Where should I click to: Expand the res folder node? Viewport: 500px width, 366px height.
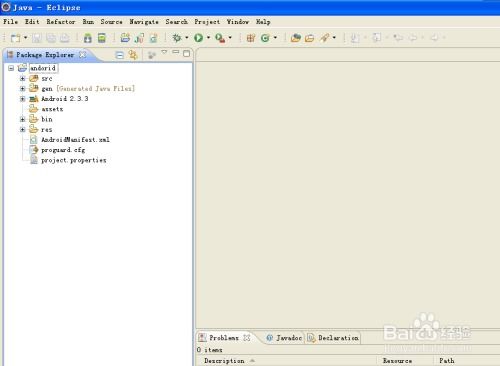tap(22, 129)
